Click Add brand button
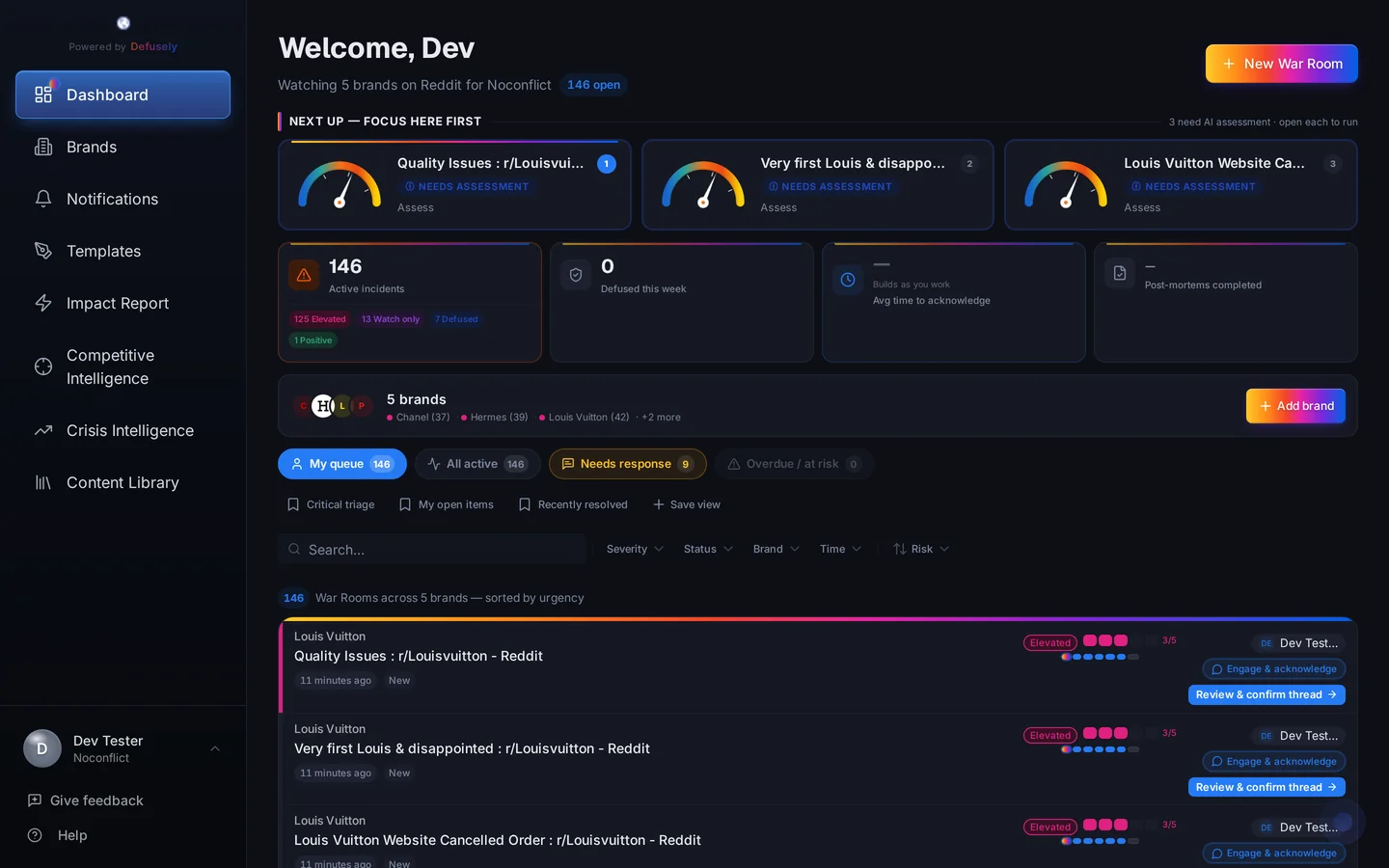The height and width of the screenshot is (868, 1389). click(x=1295, y=406)
